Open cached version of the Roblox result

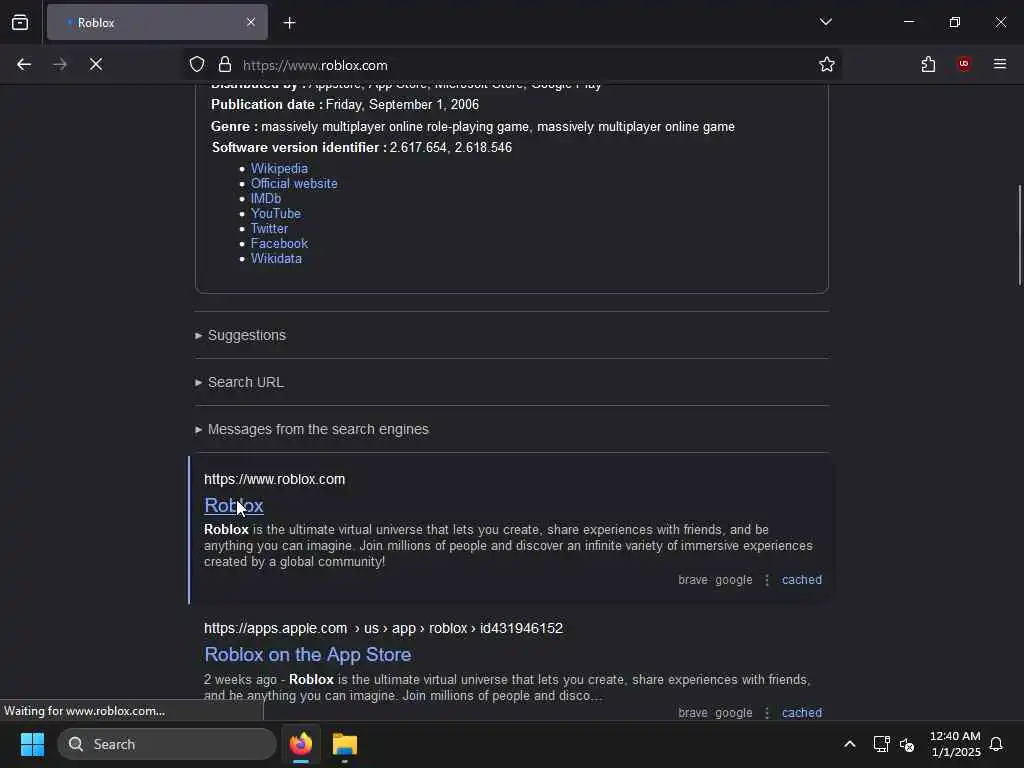coord(801,580)
